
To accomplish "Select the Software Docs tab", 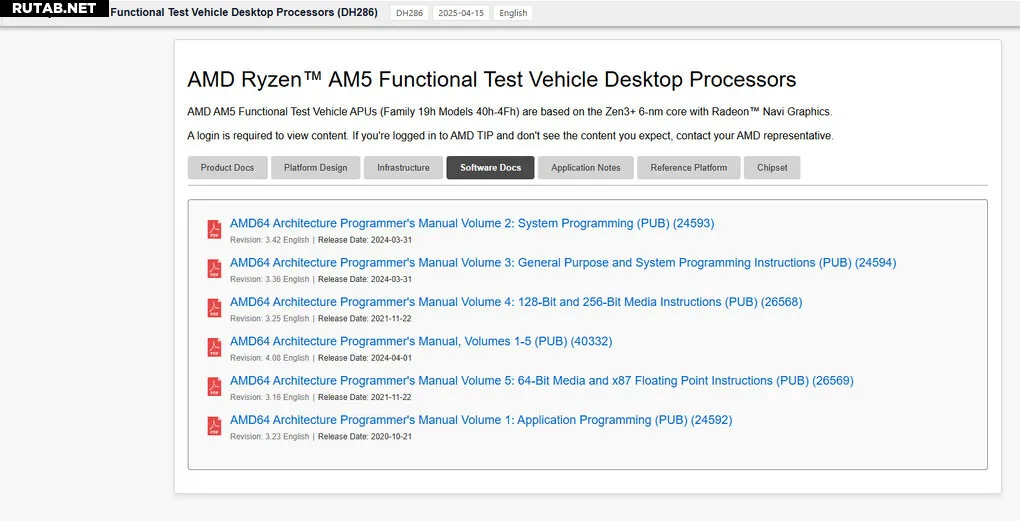I will pyautogui.click(x=490, y=167).
